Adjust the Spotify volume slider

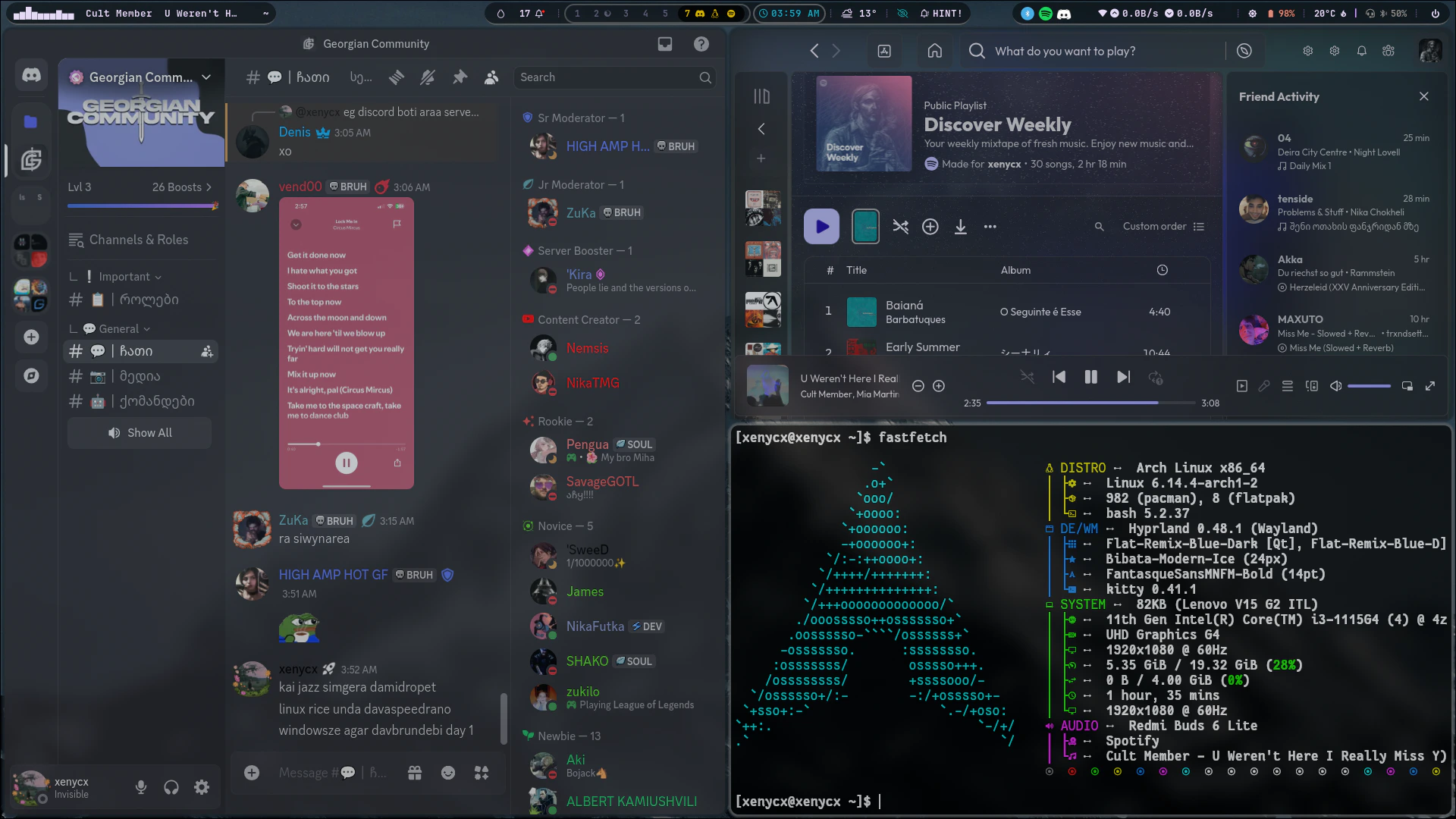pyautogui.click(x=1368, y=386)
